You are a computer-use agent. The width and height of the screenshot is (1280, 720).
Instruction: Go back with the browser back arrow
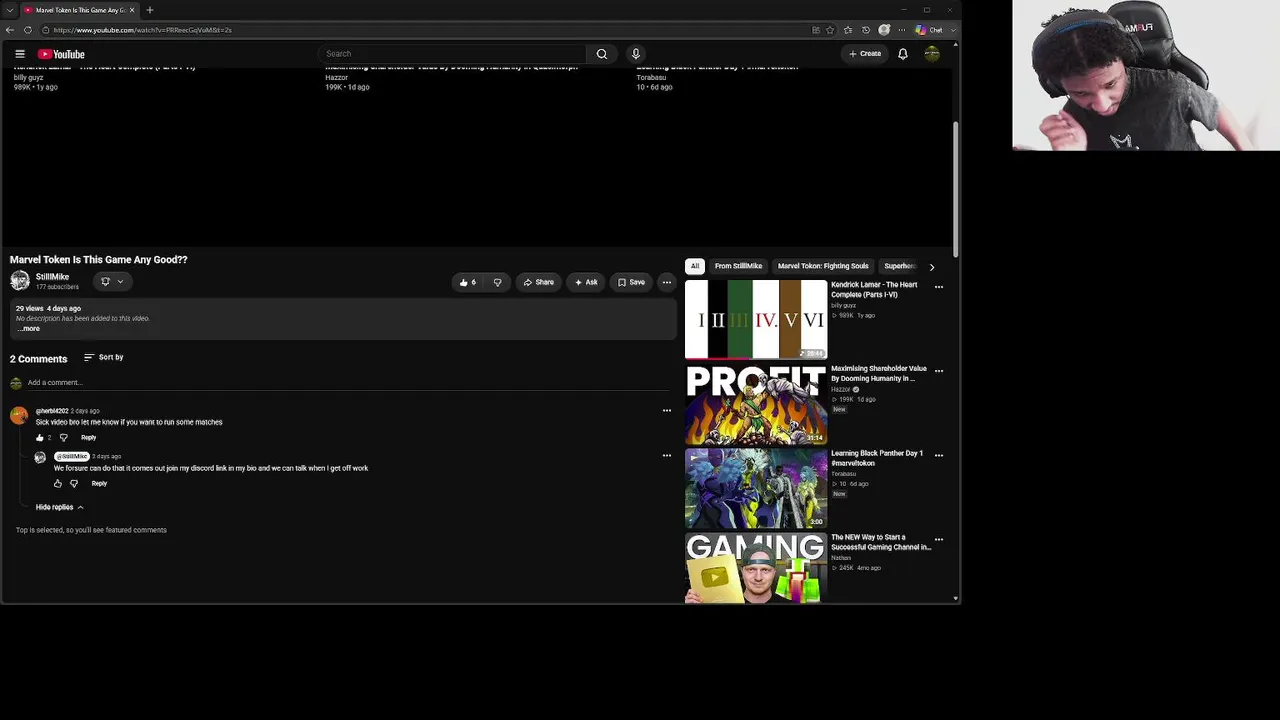(x=10, y=30)
